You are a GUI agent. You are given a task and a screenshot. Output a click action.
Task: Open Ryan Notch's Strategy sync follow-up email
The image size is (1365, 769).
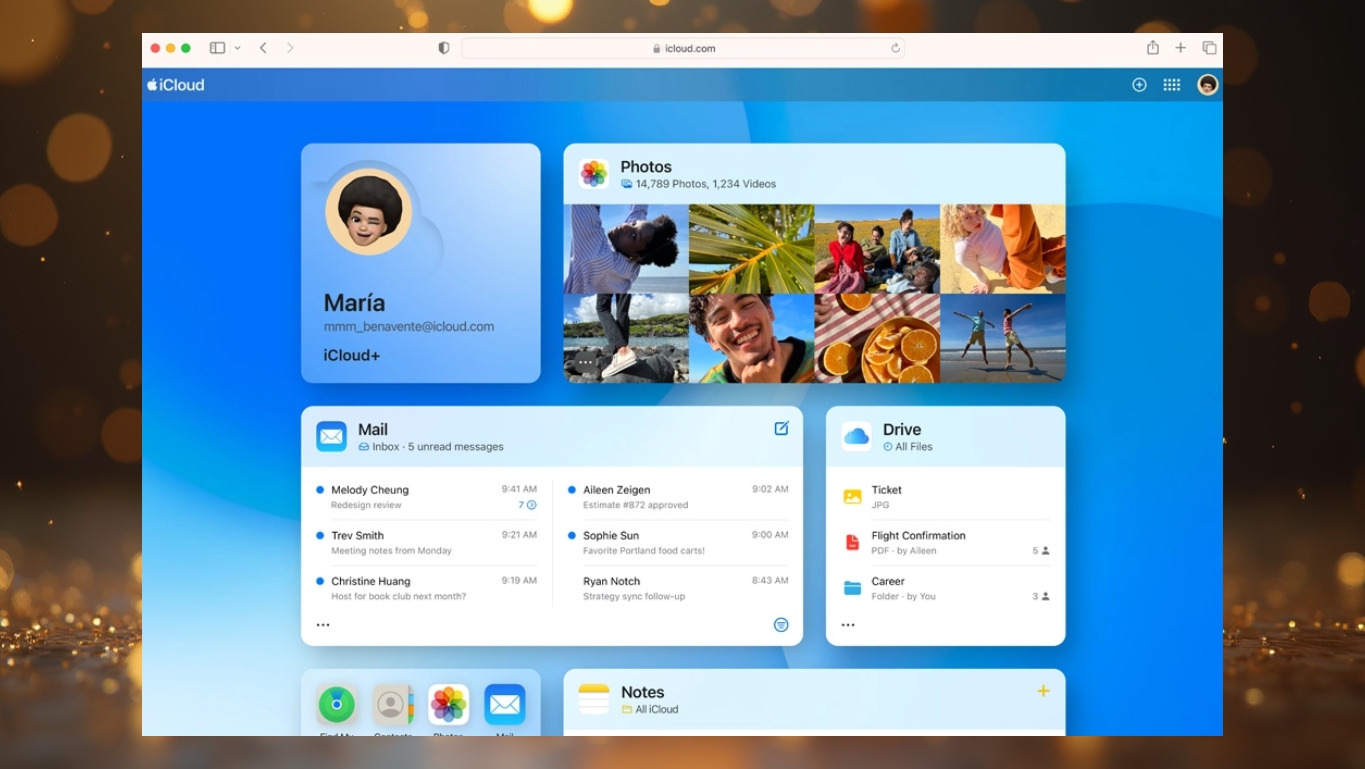678,588
